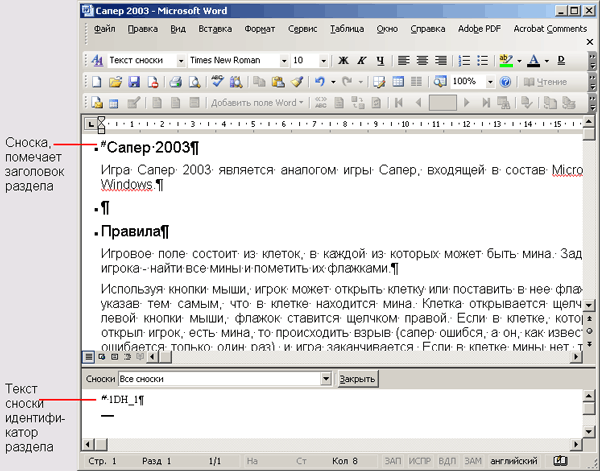Image resolution: width=600 pixels, height=471 pixels.
Task: Toggle the ИСПР track changes indicator
Action: tap(419, 461)
